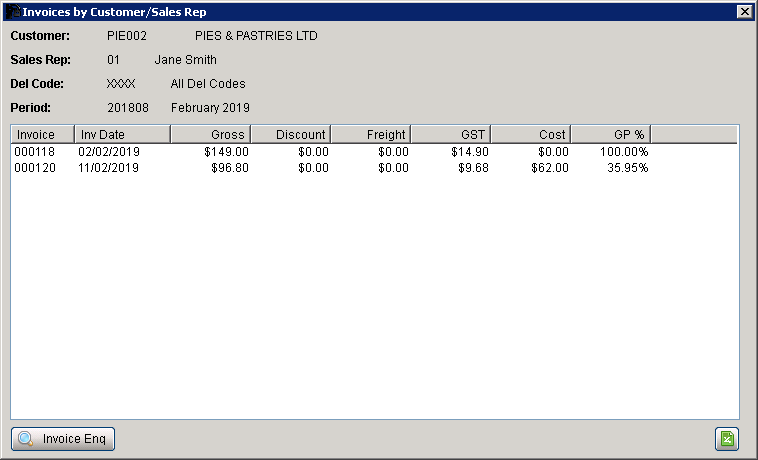Viewport: 758px width, 460px height.
Task: Sort by the Gross column header
Action: (211, 134)
